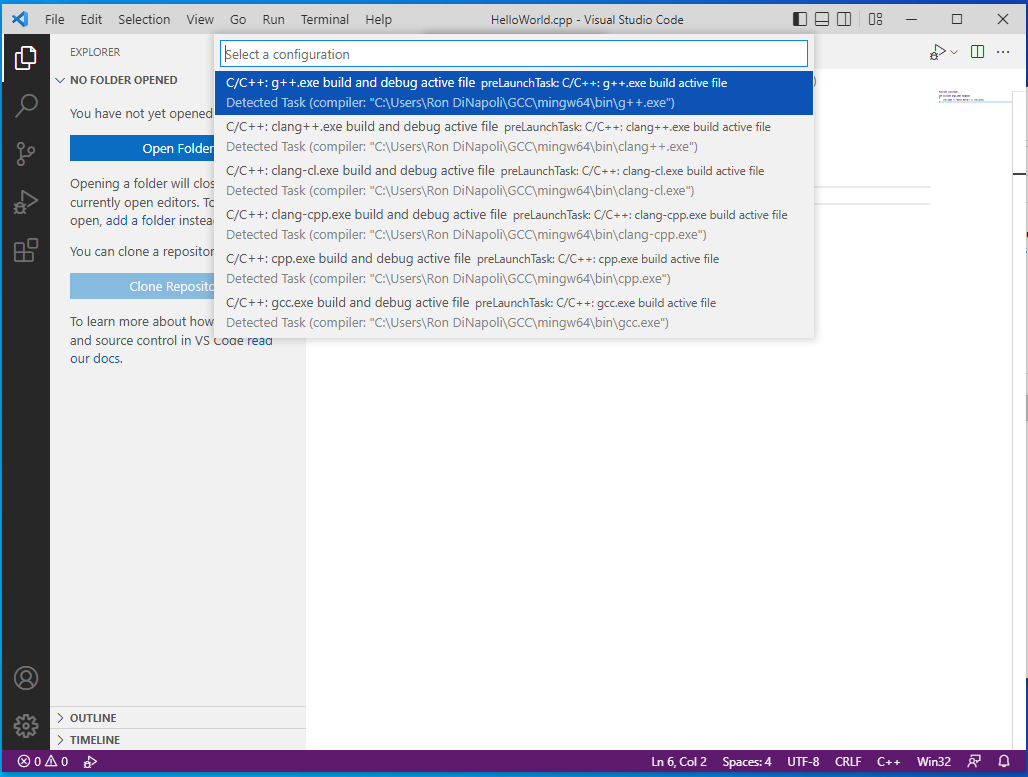The width and height of the screenshot is (1028, 777).
Task: Open the Terminal menu
Action: pos(325,19)
